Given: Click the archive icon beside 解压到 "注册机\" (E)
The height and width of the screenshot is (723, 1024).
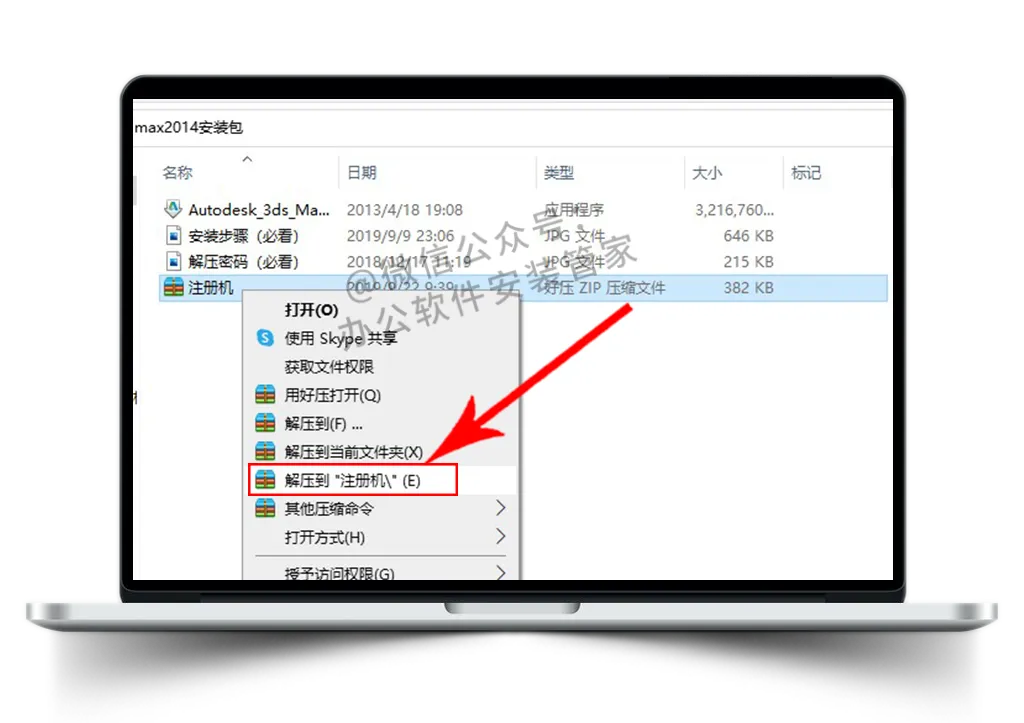Looking at the screenshot, I should click(x=265, y=480).
